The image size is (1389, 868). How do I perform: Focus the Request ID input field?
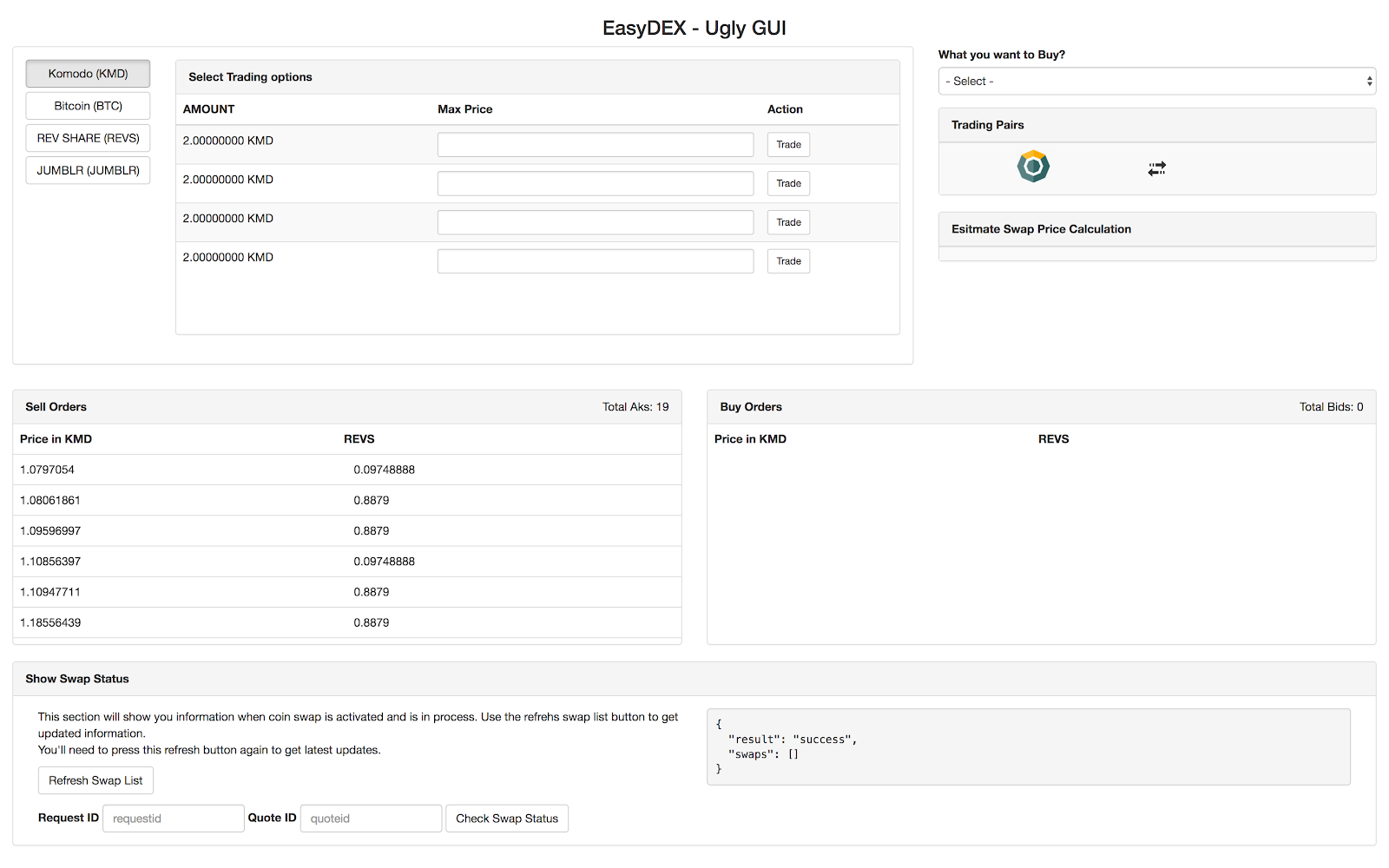coord(174,819)
